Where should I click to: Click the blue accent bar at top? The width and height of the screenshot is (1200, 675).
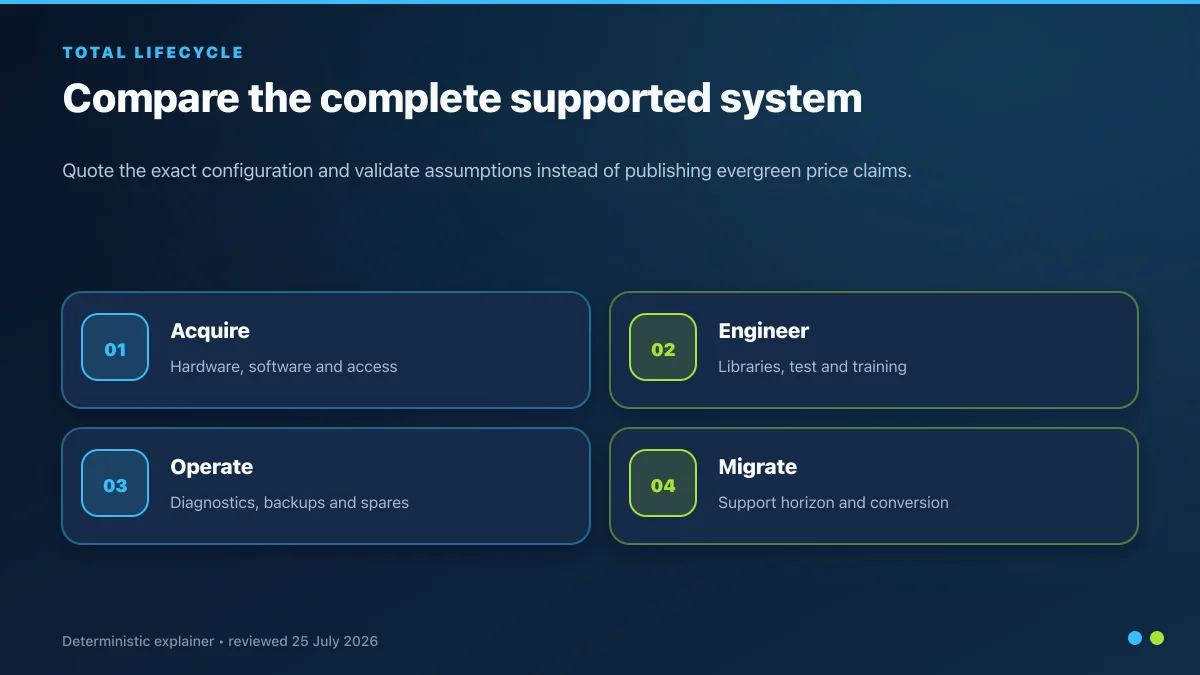coord(600,2)
